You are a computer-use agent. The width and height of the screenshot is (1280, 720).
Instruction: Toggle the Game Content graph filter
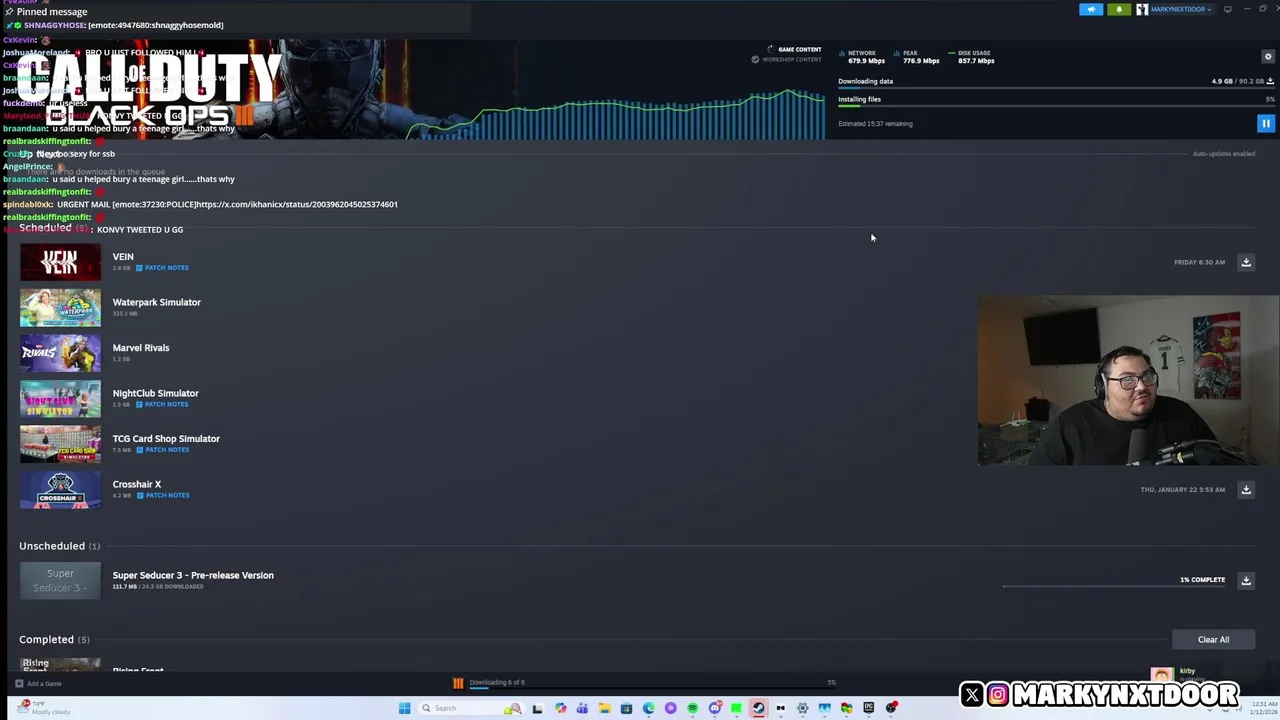click(x=794, y=49)
